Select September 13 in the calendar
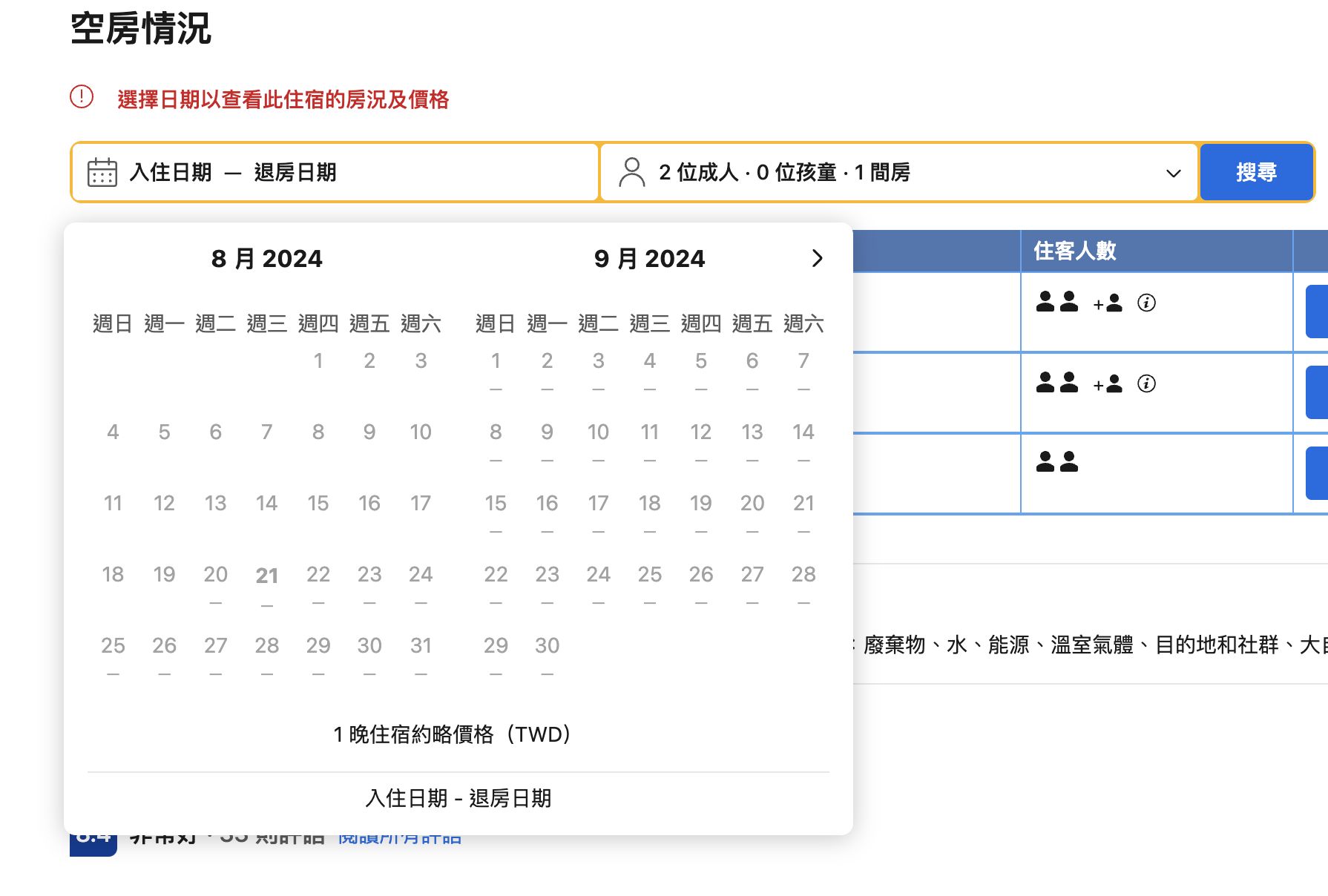 [x=752, y=442]
